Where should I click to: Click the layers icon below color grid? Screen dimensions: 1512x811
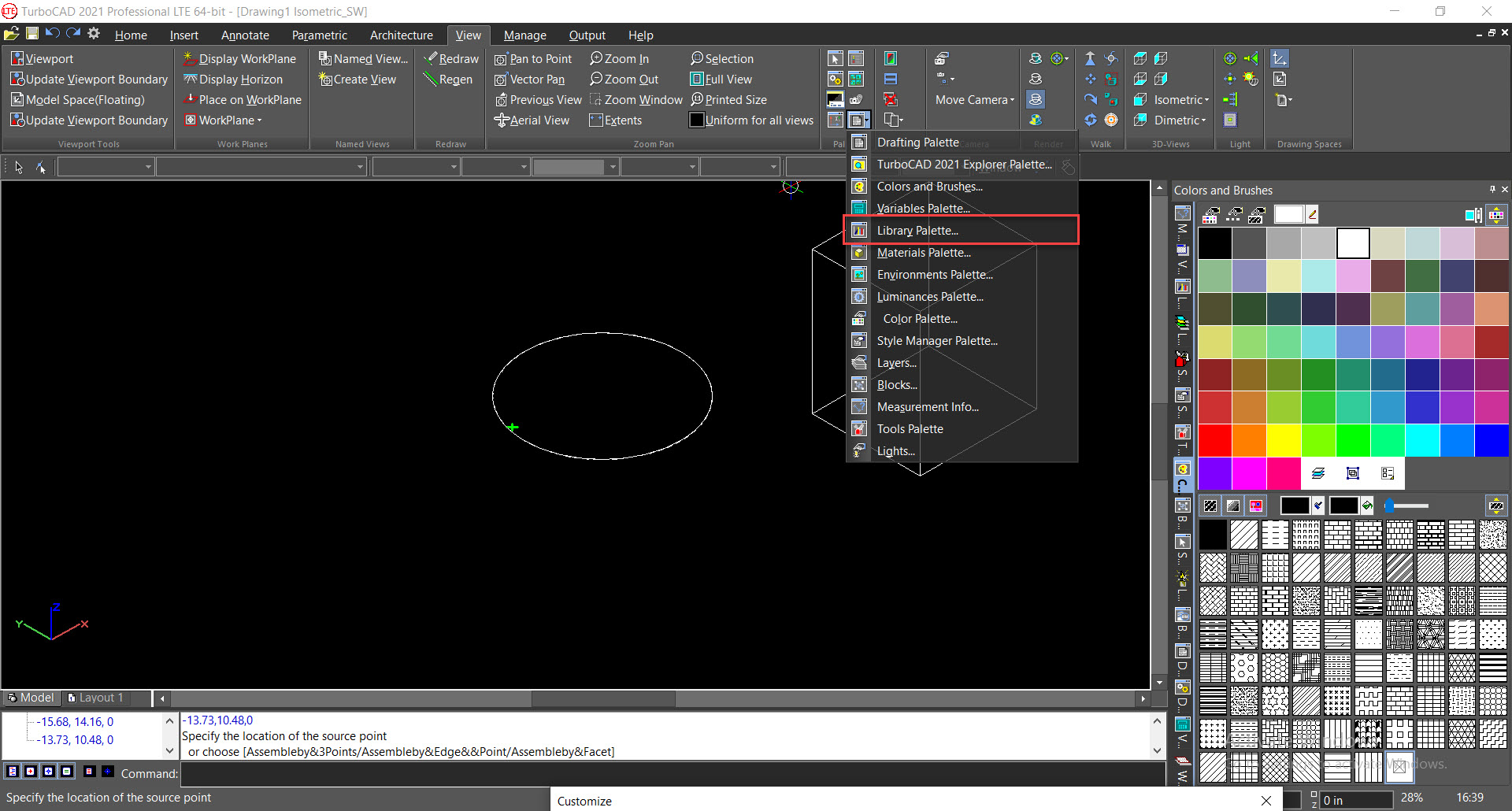point(1318,473)
